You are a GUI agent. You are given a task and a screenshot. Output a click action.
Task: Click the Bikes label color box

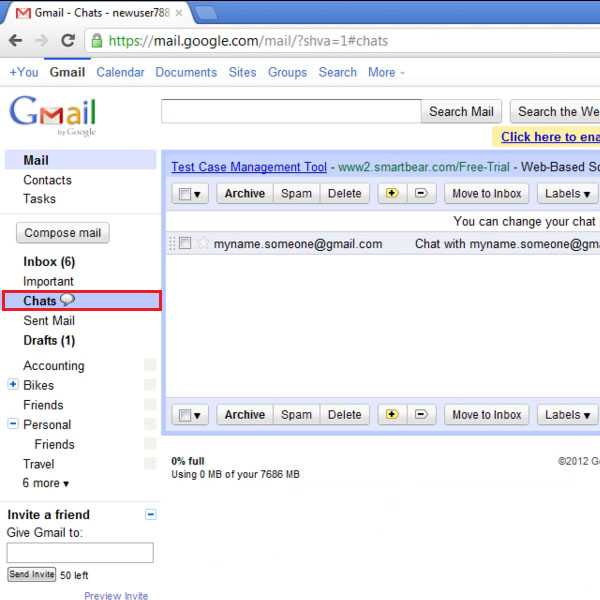pos(150,385)
